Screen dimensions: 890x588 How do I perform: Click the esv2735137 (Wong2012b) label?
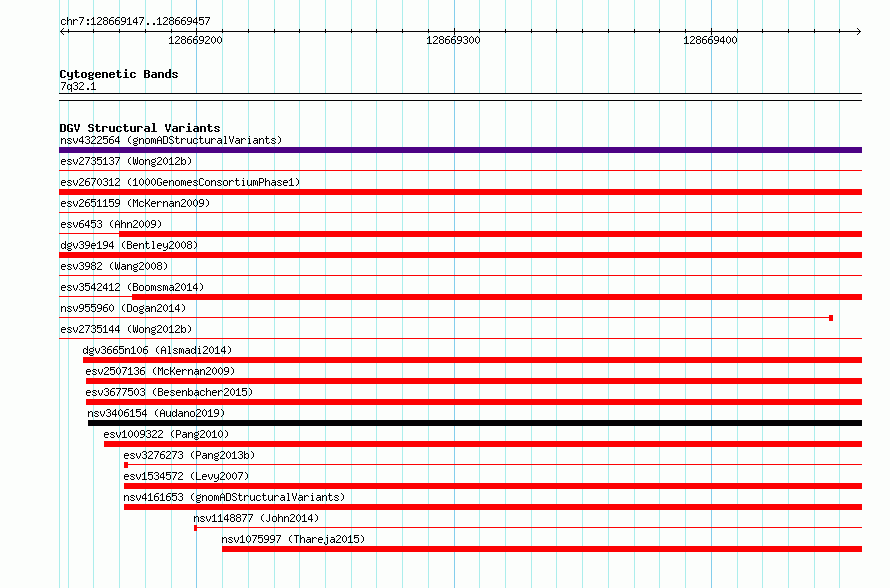tap(126, 161)
